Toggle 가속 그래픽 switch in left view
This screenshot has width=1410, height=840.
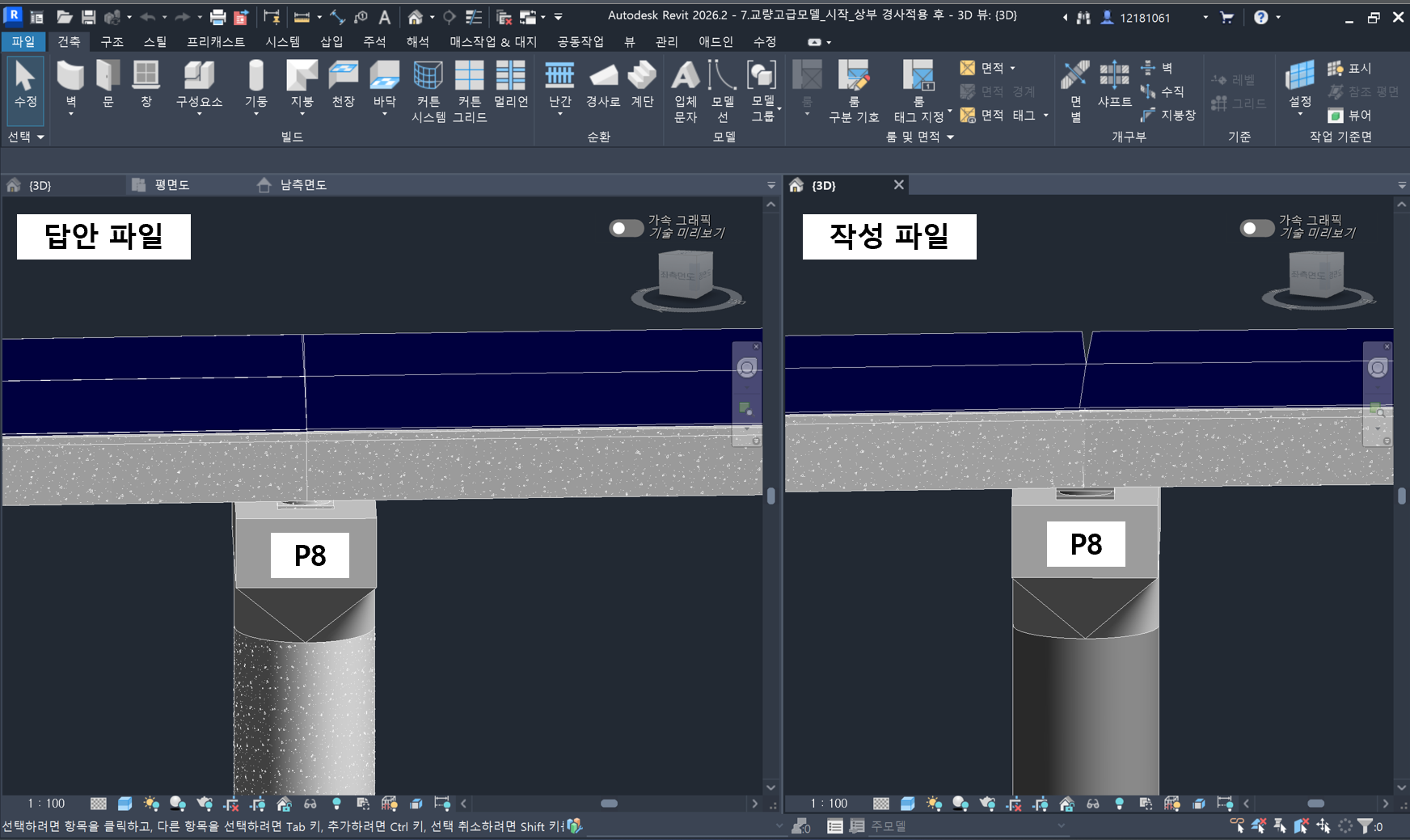coord(626,228)
